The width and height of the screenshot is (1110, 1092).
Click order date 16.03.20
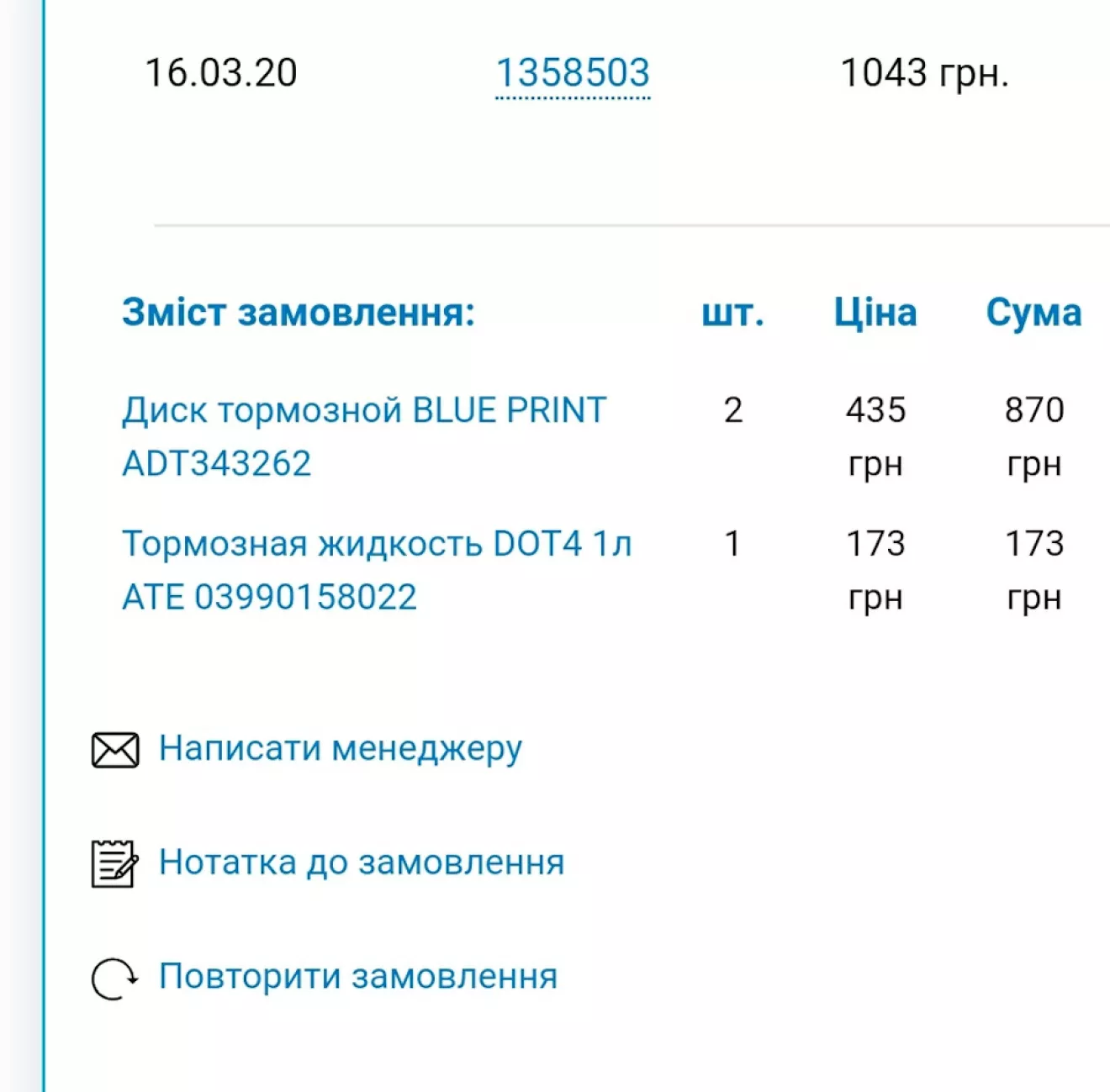tap(221, 73)
